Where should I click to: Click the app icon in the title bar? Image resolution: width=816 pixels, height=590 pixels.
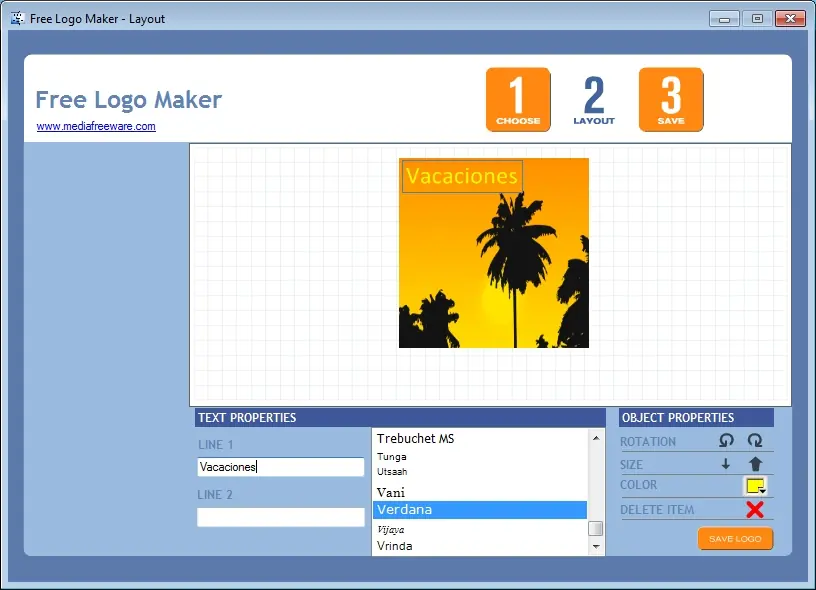pyautogui.click(x=18, y=18)
